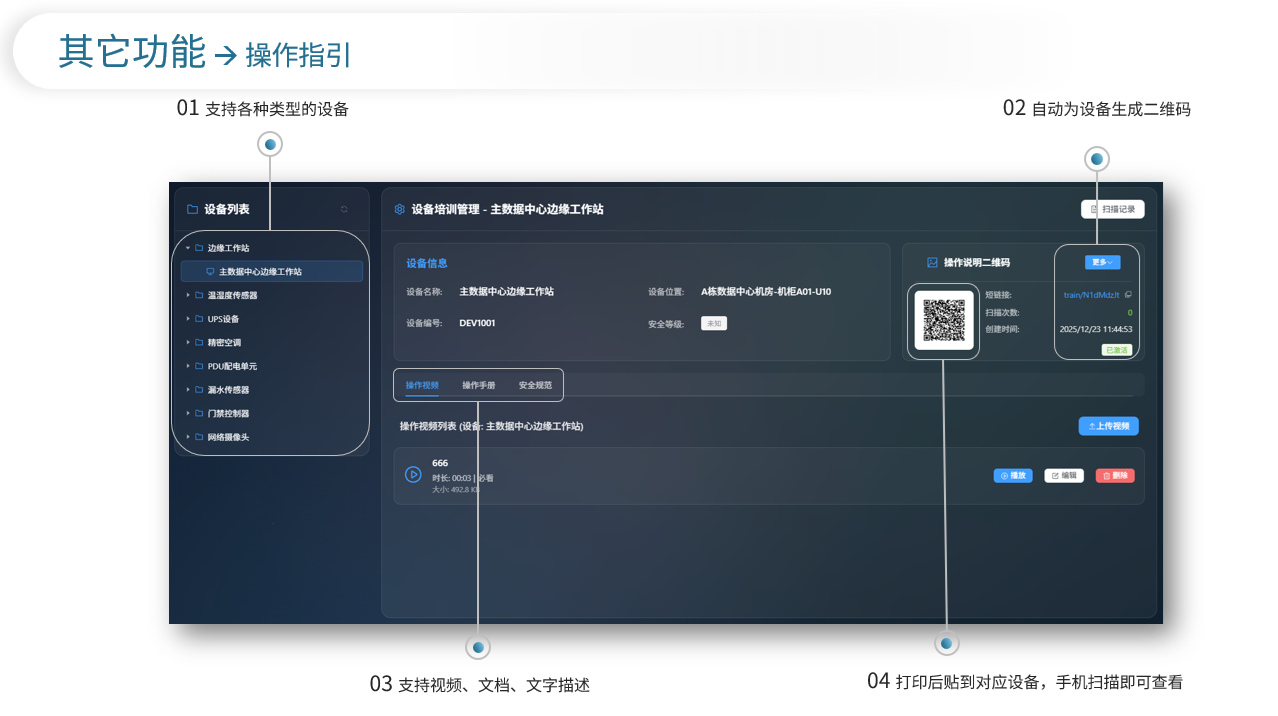Click the QR code image

click(x=944, y=320)
